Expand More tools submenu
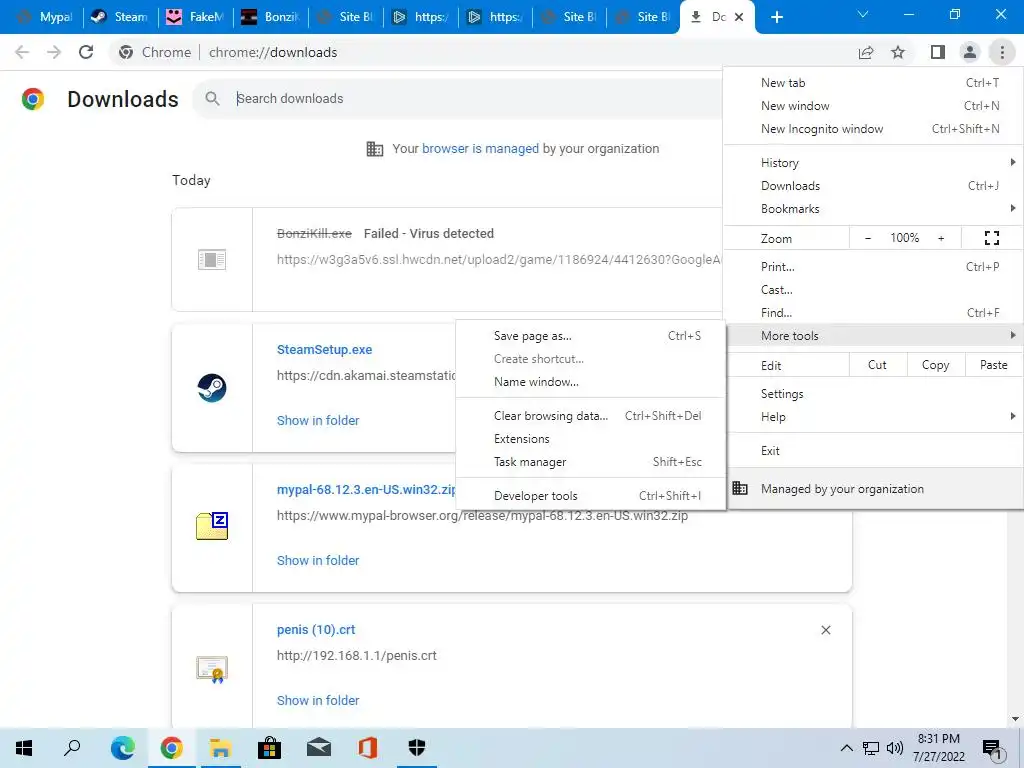The width and height of the screenshot is (1024, 768). click(873, 336)
